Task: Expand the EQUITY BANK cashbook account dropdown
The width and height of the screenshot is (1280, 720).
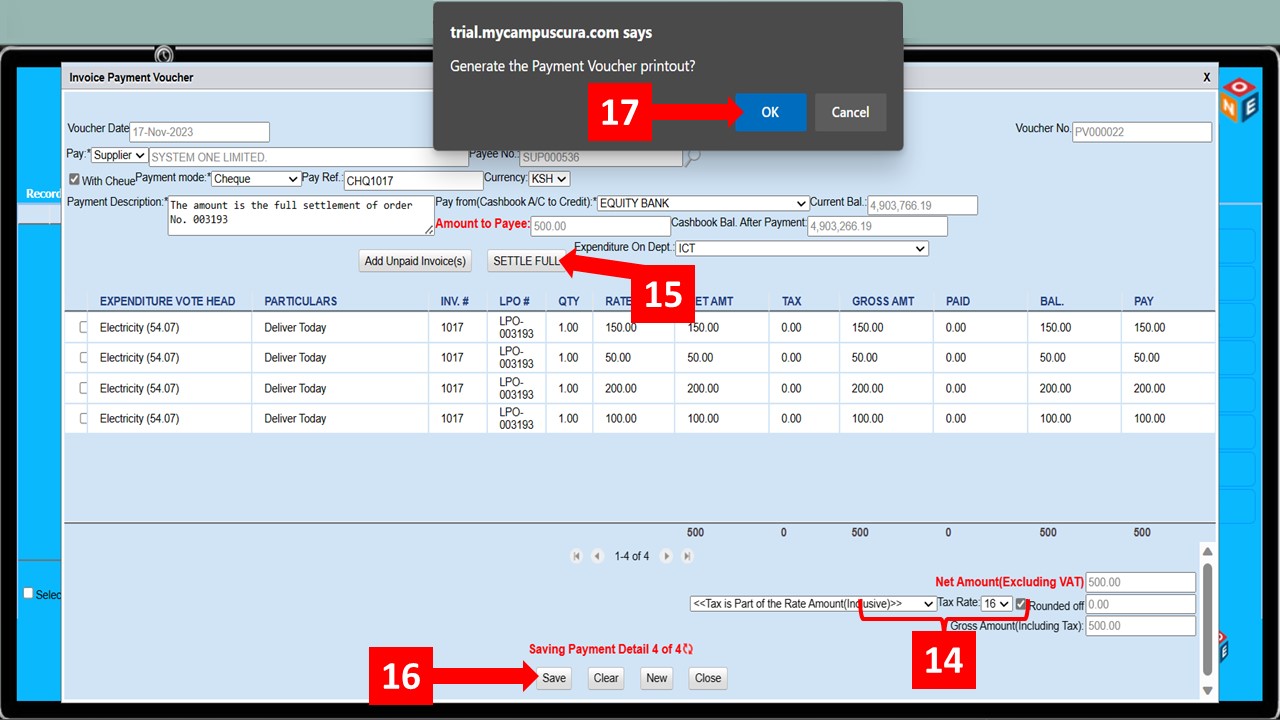Action: [x=702, y=204]
